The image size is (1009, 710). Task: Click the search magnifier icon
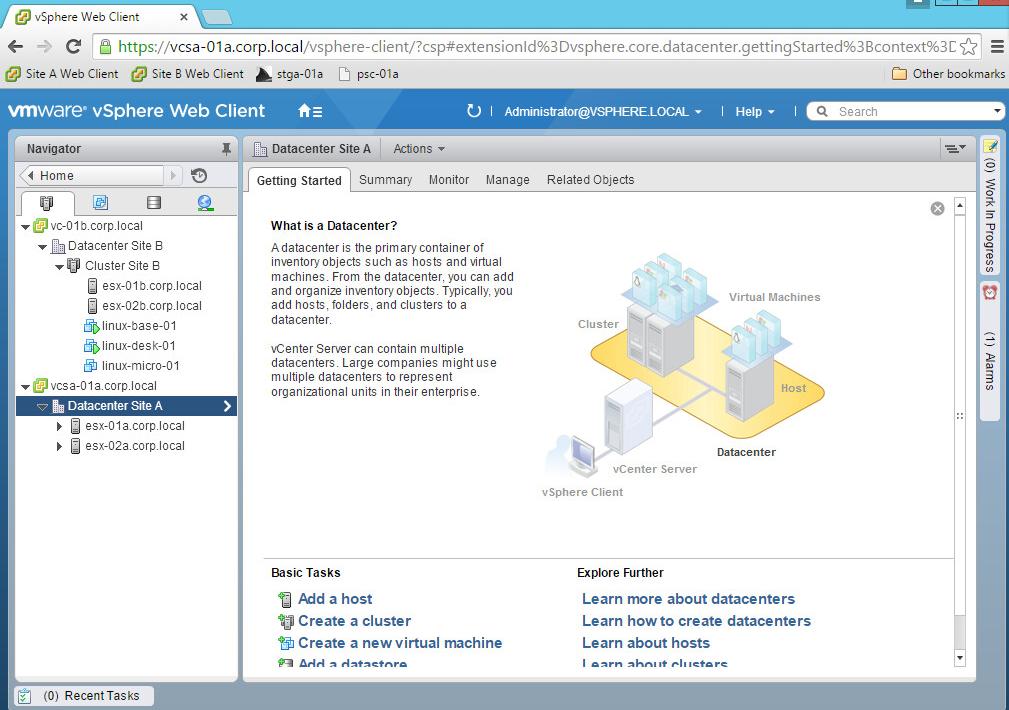click(x=822, y=111)
